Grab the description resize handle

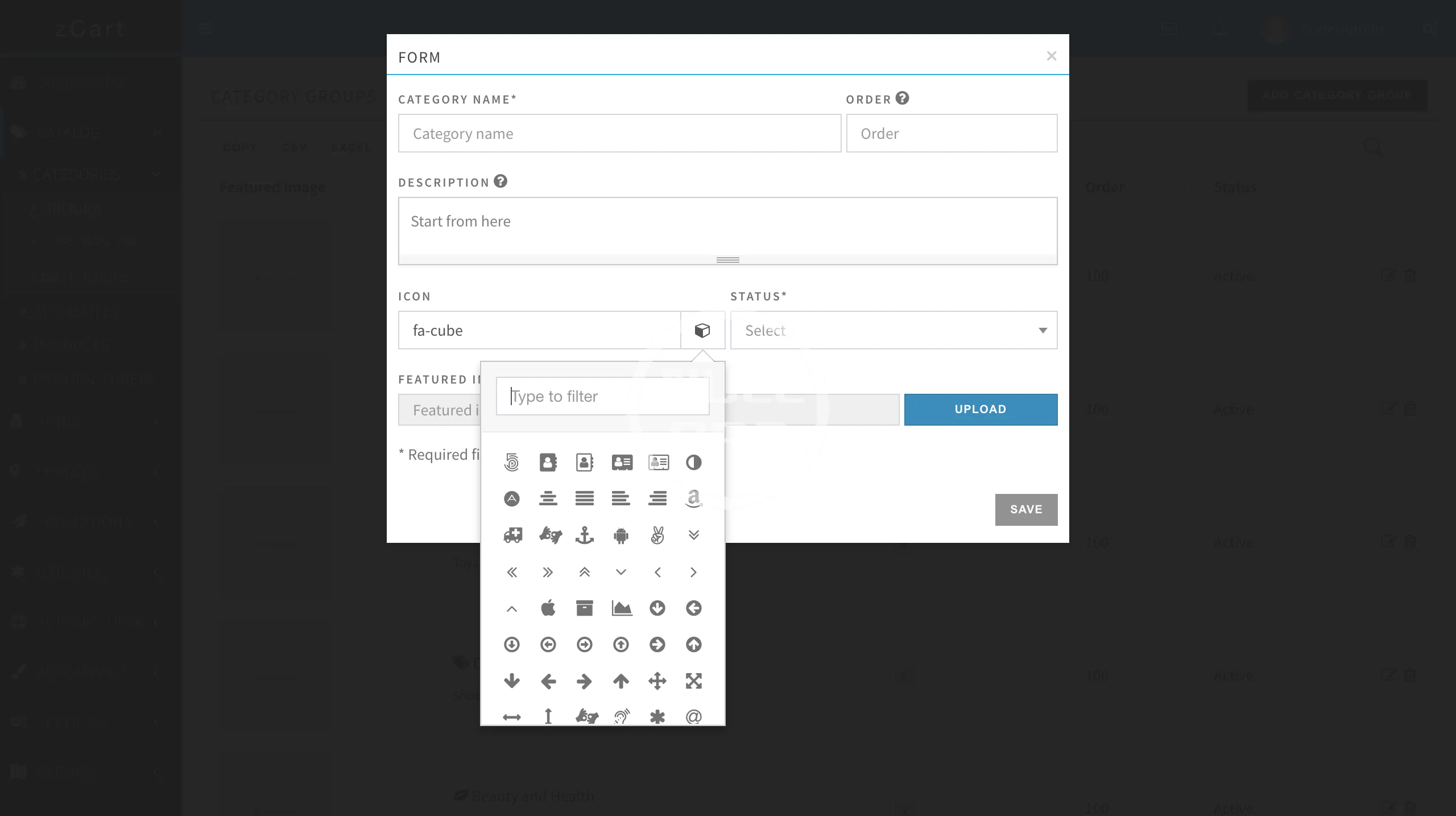727,260
